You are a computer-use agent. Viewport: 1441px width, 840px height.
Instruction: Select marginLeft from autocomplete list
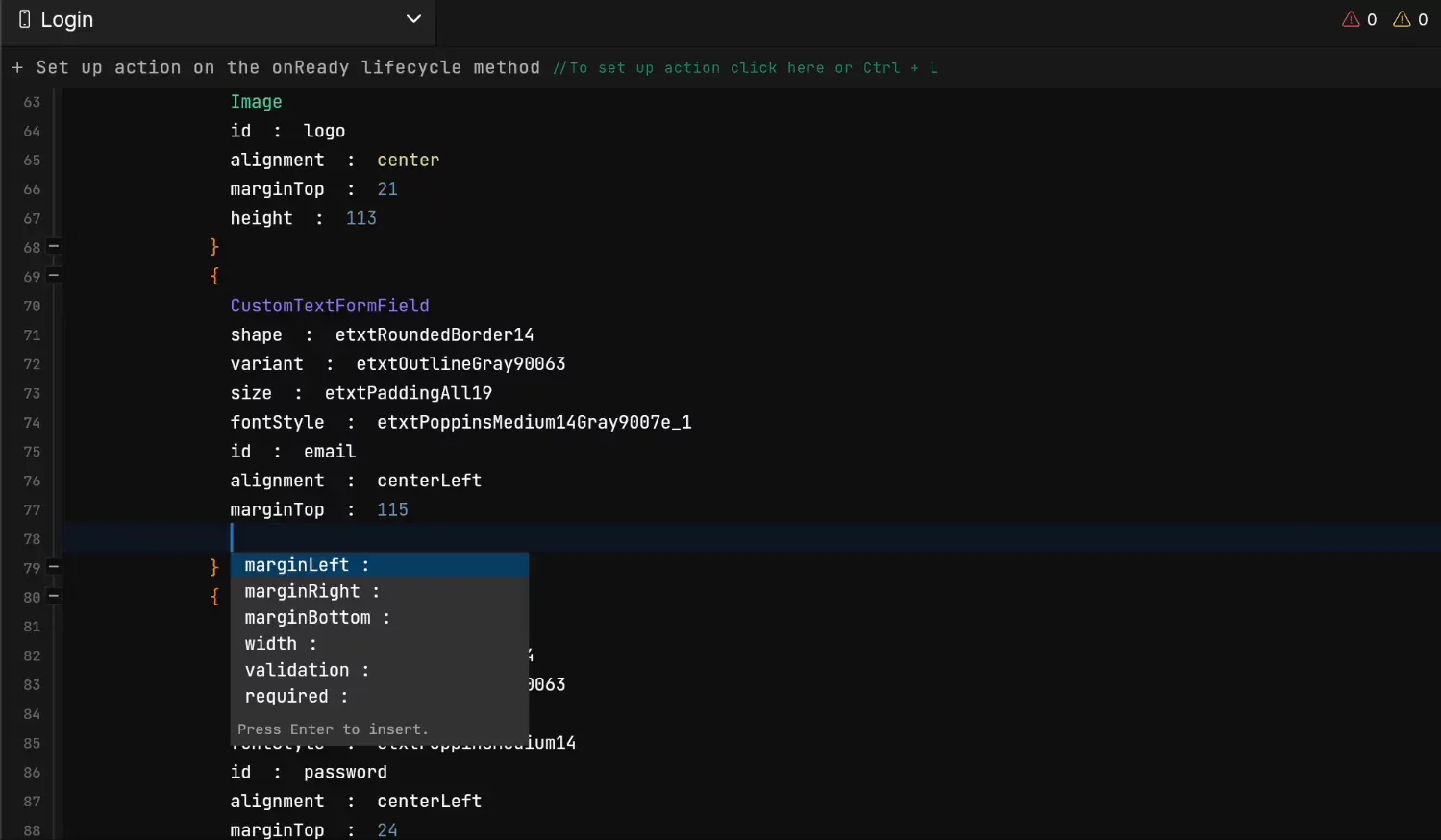307,565
